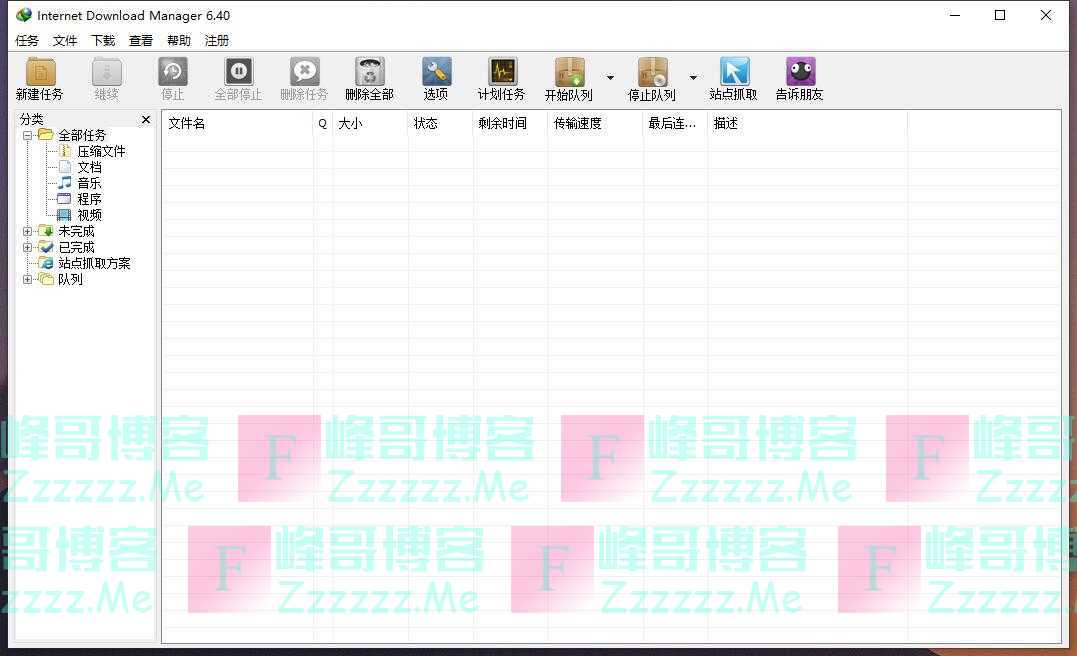This screenshot has height=656, width=1077.
Task: Expand the 未完成 tree node
Action: [x=27, y=231]
